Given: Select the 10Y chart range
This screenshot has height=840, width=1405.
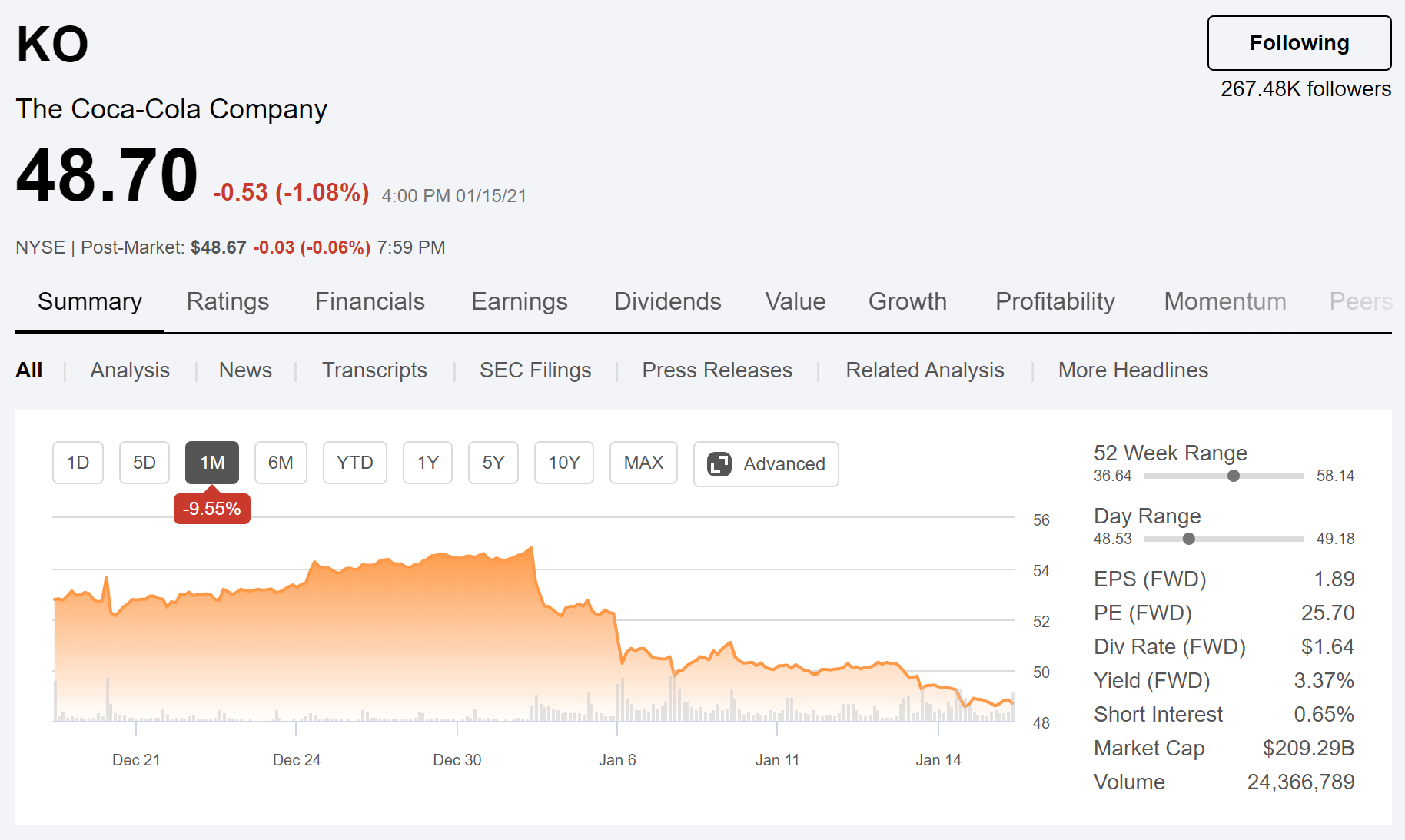Looking at the screenshot, I should point(564,463).
